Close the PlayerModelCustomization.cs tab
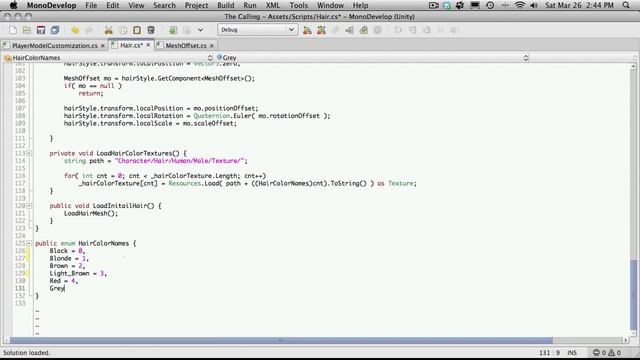Screen dimensions: 640x360 pos(103,46)
